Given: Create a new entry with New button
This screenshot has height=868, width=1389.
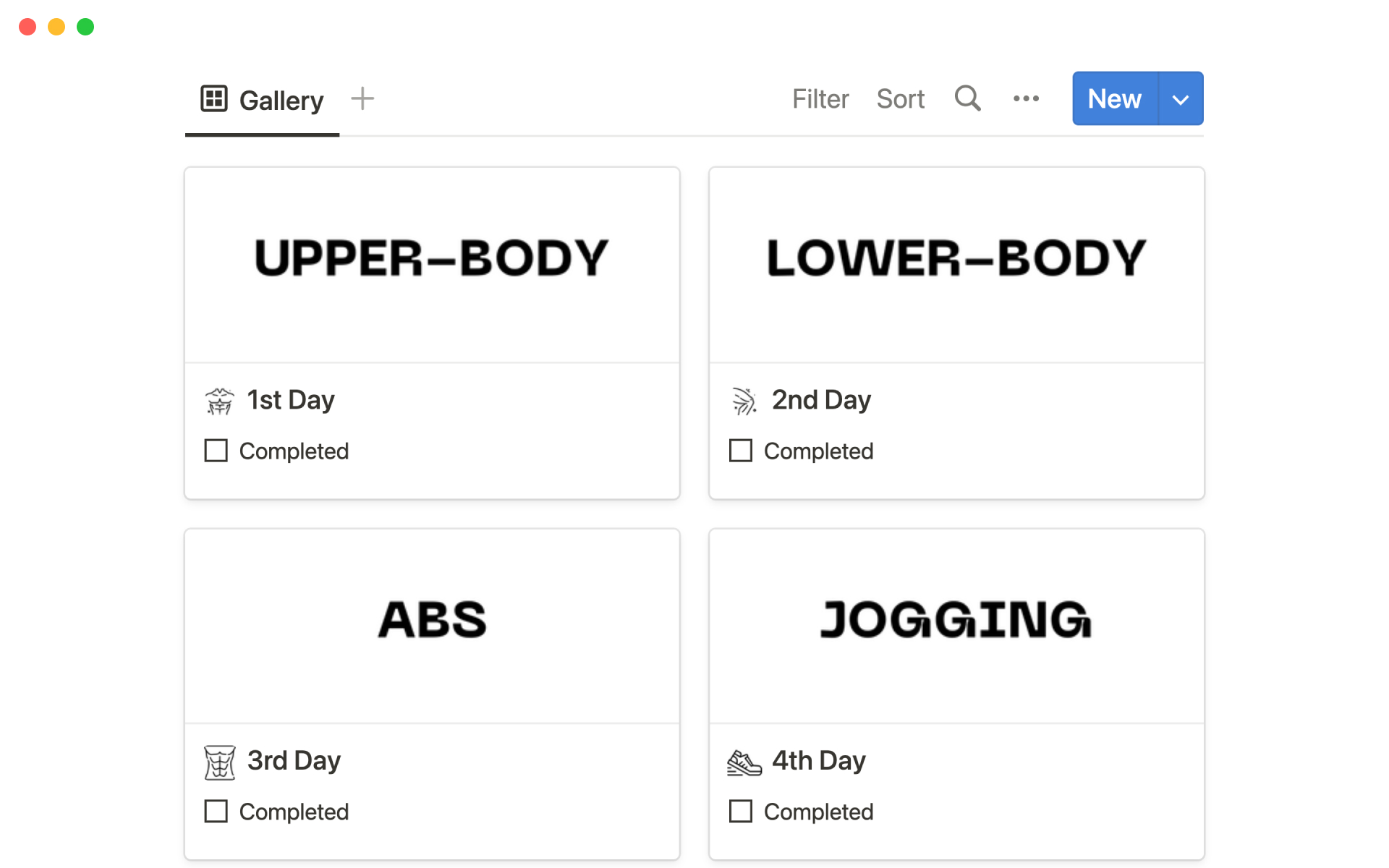Looking at the screenshot, I should 1114,99.
